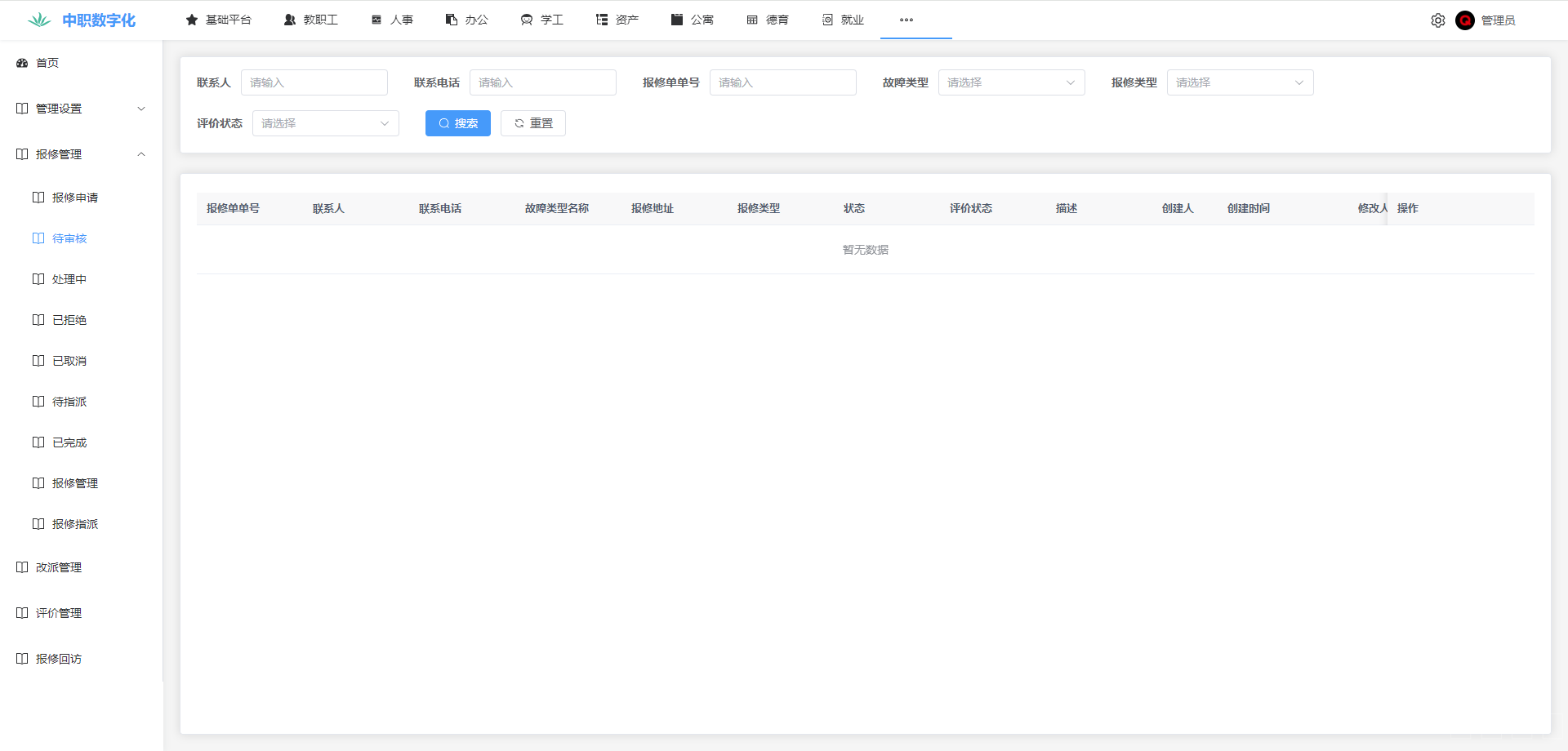
Task: Focus the 报修单单号 input field
Action: (x=782, y=82)
